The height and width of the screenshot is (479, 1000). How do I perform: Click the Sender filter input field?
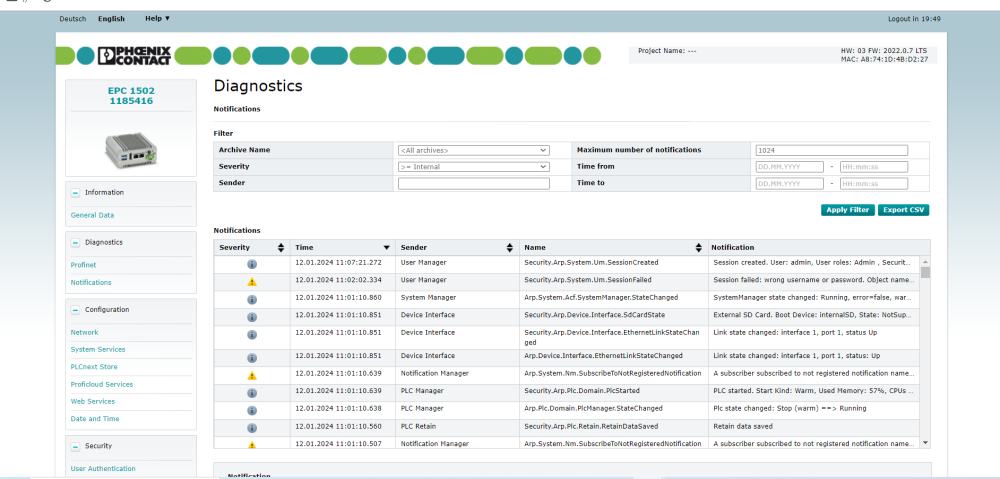pos(473,184)
